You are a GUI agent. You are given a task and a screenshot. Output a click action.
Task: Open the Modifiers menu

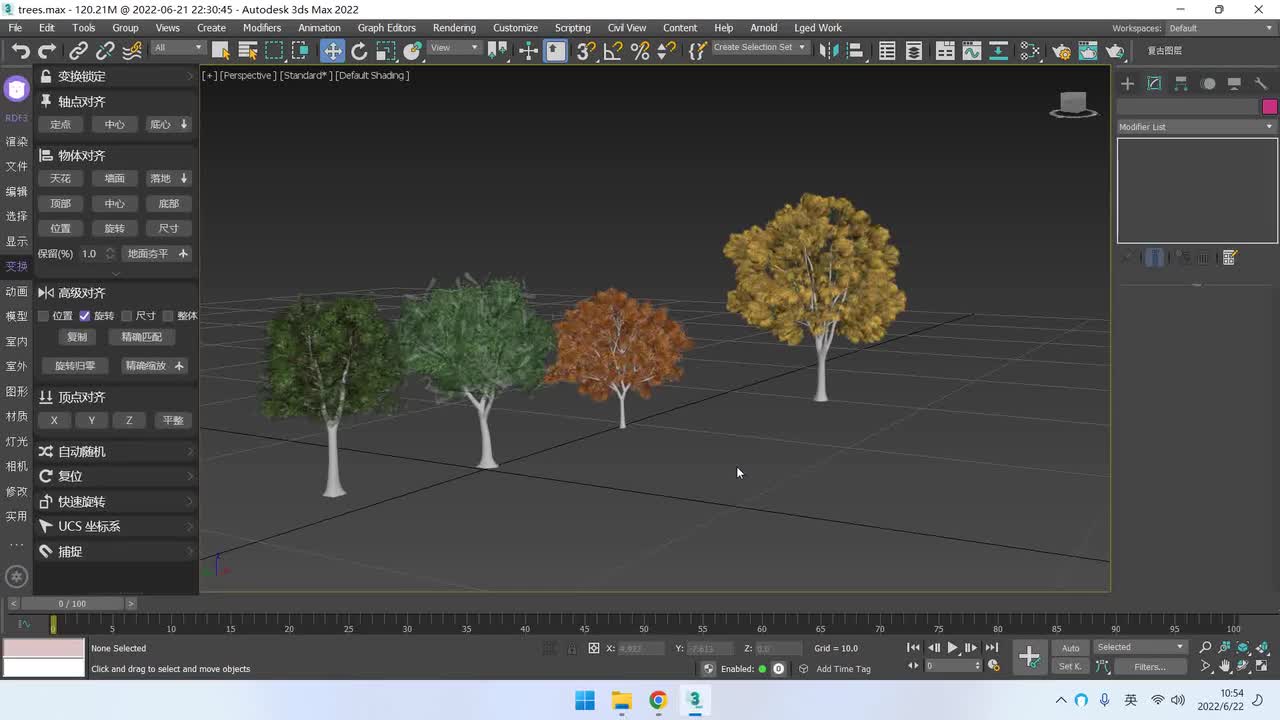click(262, 28)
